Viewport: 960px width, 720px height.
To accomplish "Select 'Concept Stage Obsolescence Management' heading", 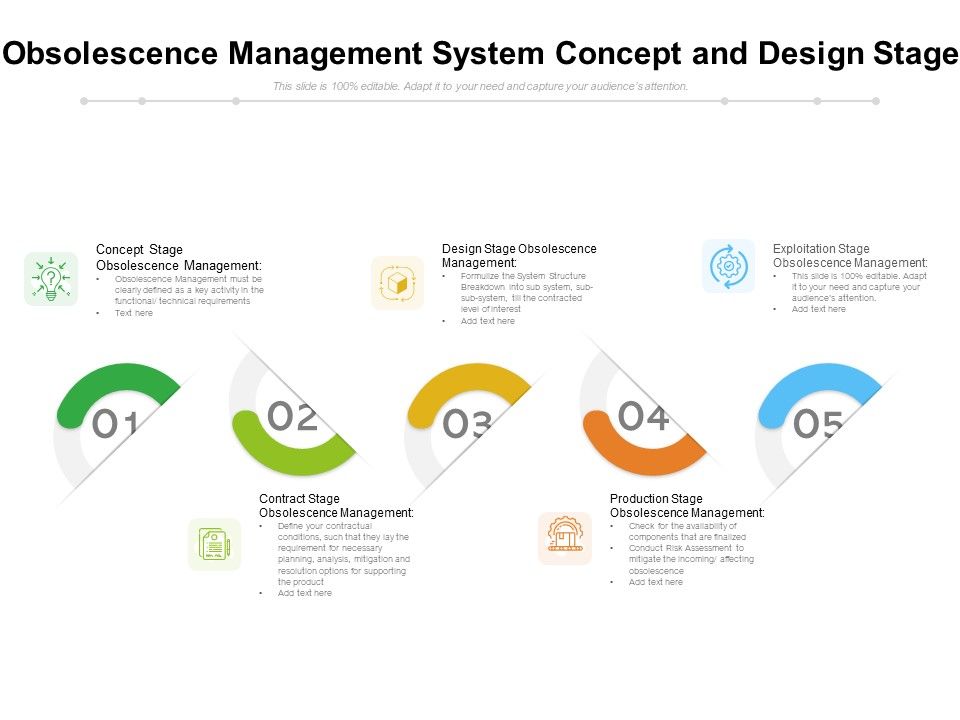I will 179,257.
